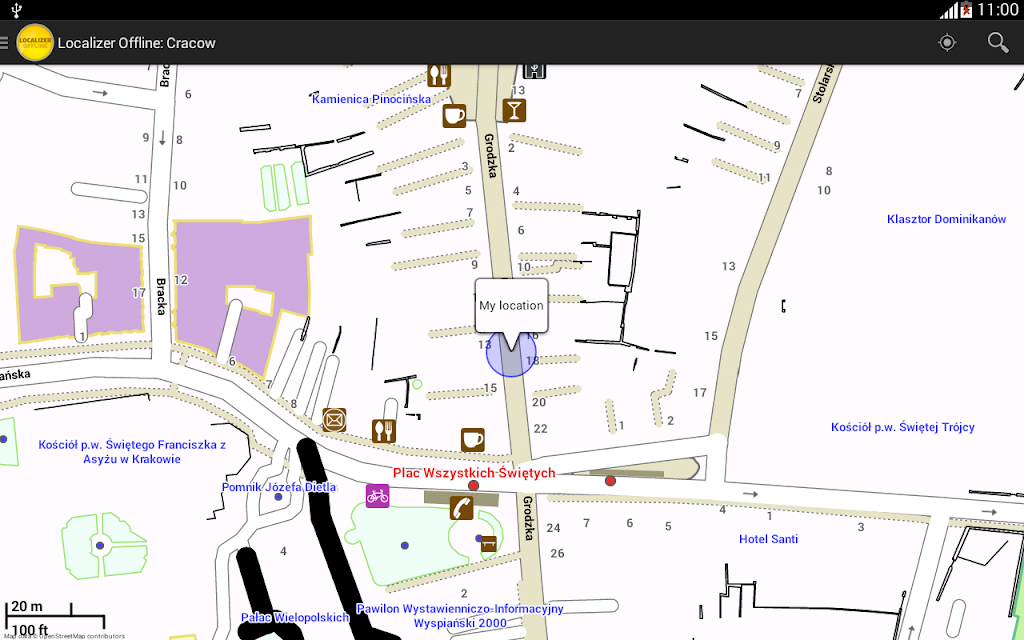Viewport: 1024px width, 640px height.
Task: Tap the restaurant icon on the map's top edge
Action: click(x=439, y=74)
